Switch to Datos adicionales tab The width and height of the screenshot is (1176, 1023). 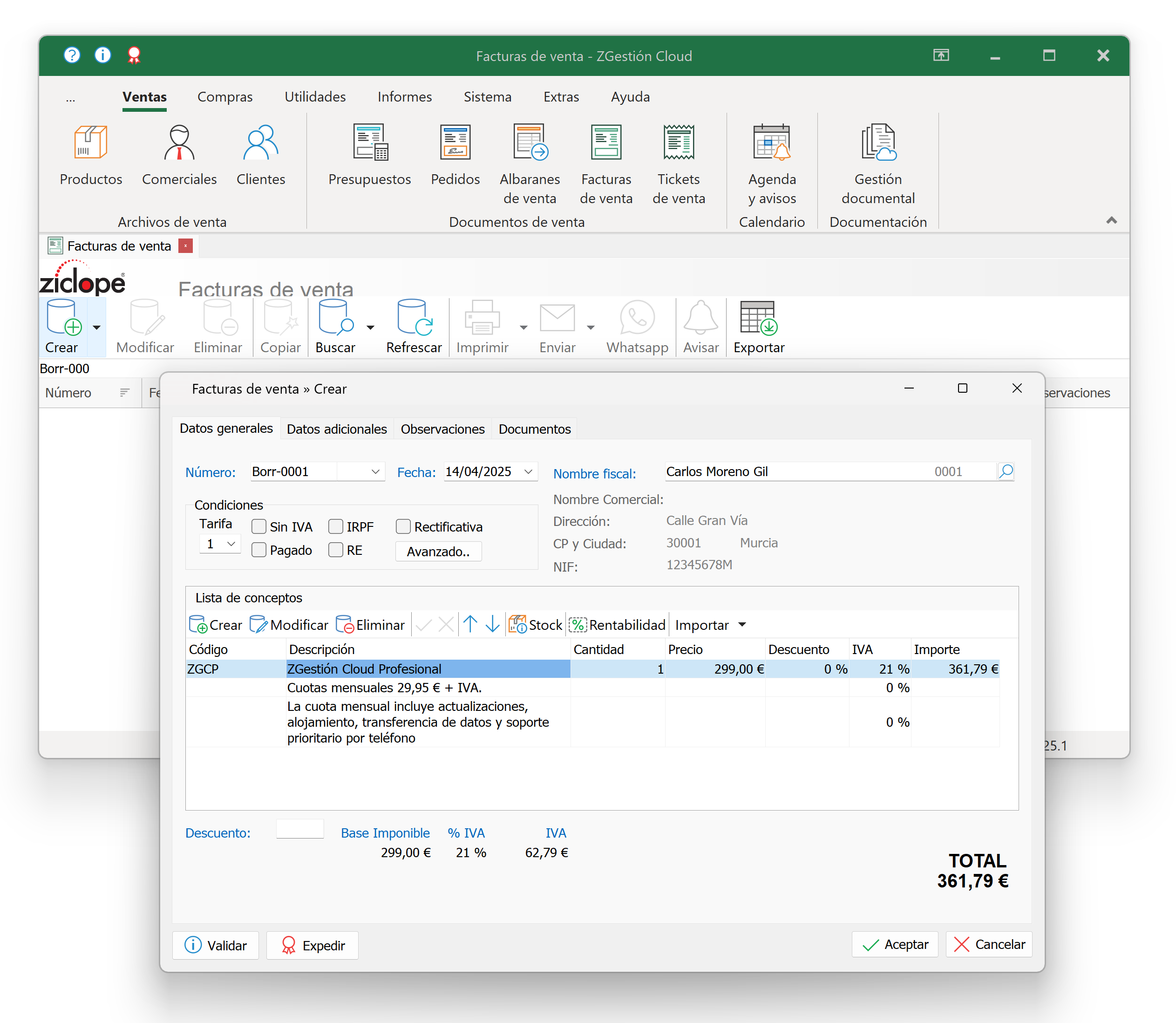click(337, 429)
